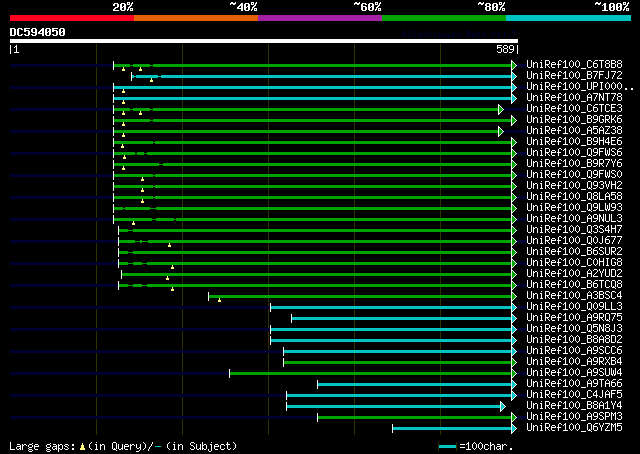The width and height of the screenshot is (640, 454).
Task: Select UniRef100_A9NUL3 entry
Action: [x=574, y=219]
